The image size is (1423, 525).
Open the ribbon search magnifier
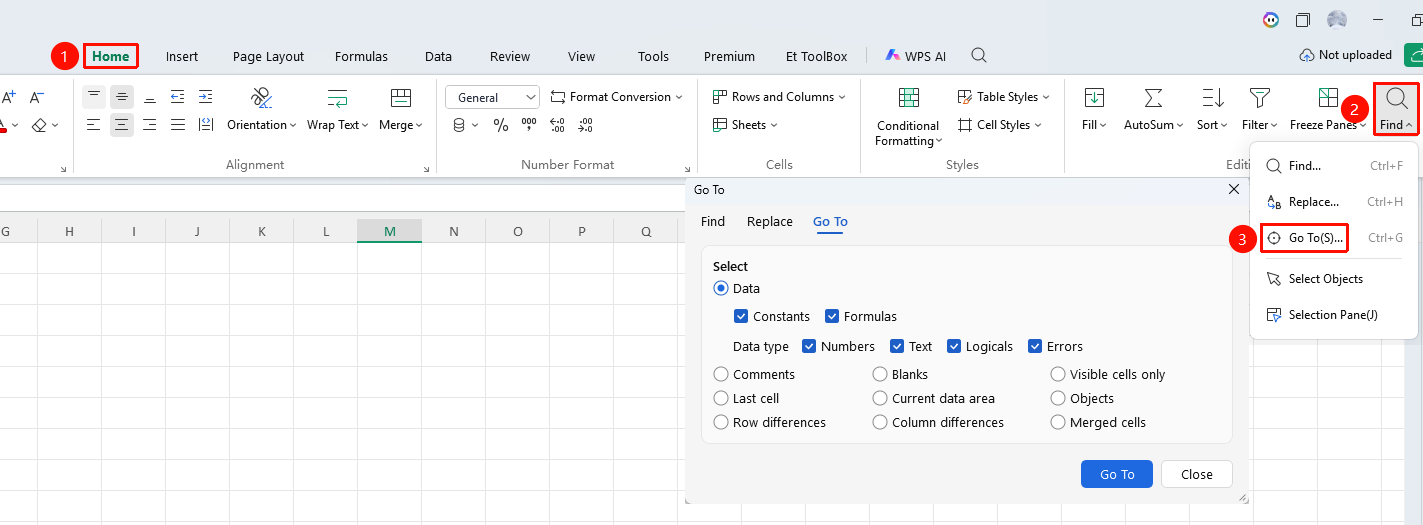tap(980, 56)
